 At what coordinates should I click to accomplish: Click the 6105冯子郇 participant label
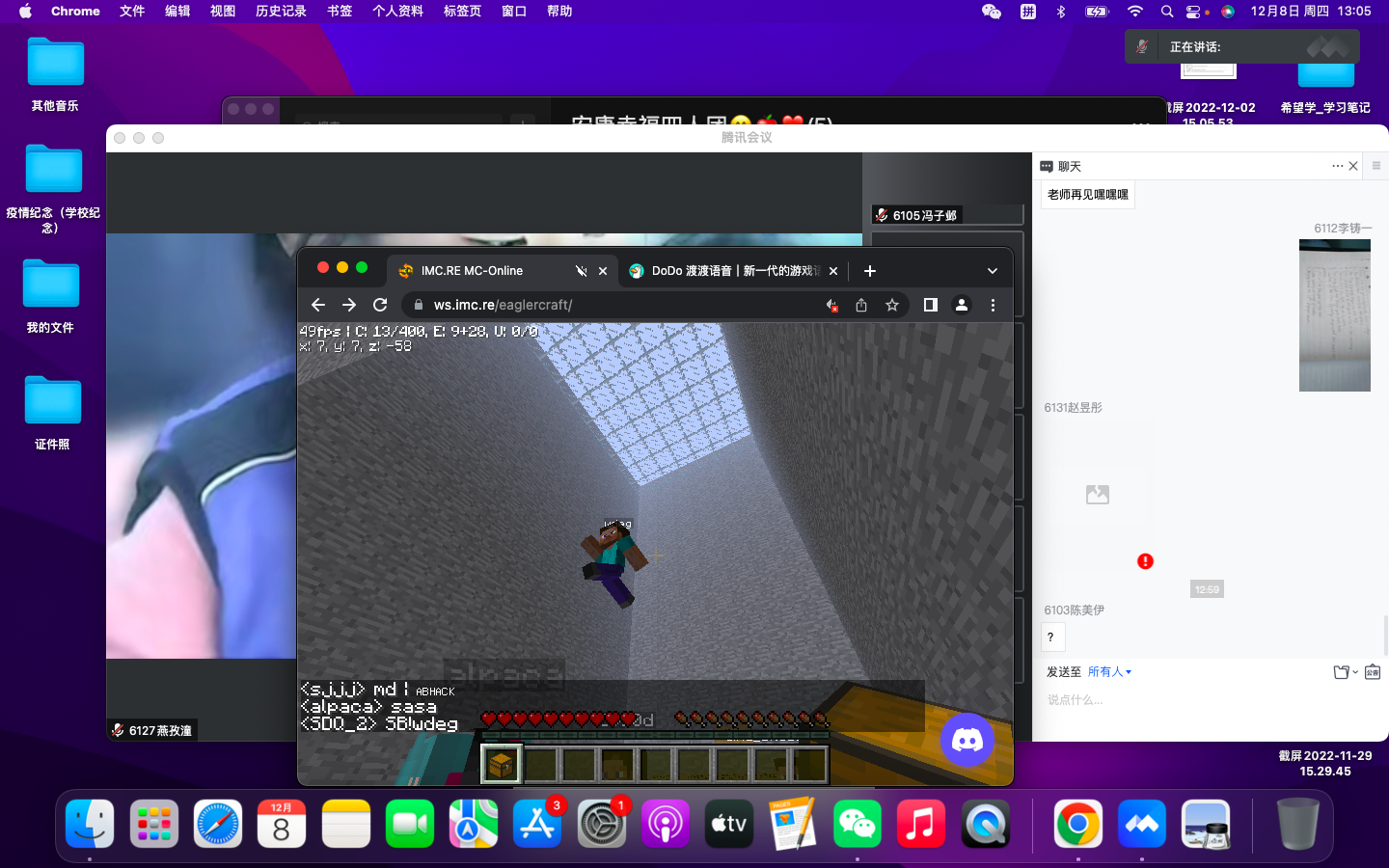pyautogui.click(x=916, y=215)
